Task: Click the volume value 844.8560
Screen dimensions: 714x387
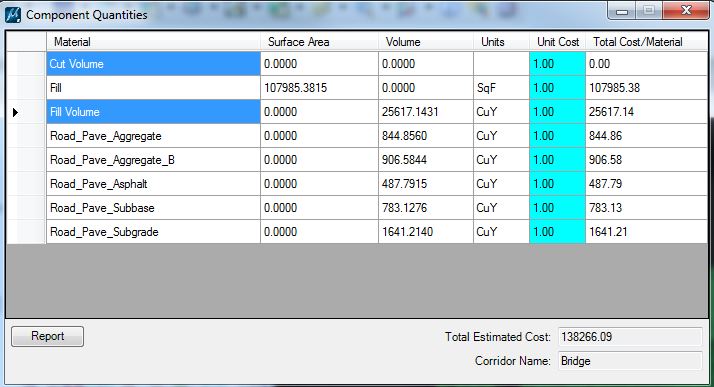Action: [404, 136]
